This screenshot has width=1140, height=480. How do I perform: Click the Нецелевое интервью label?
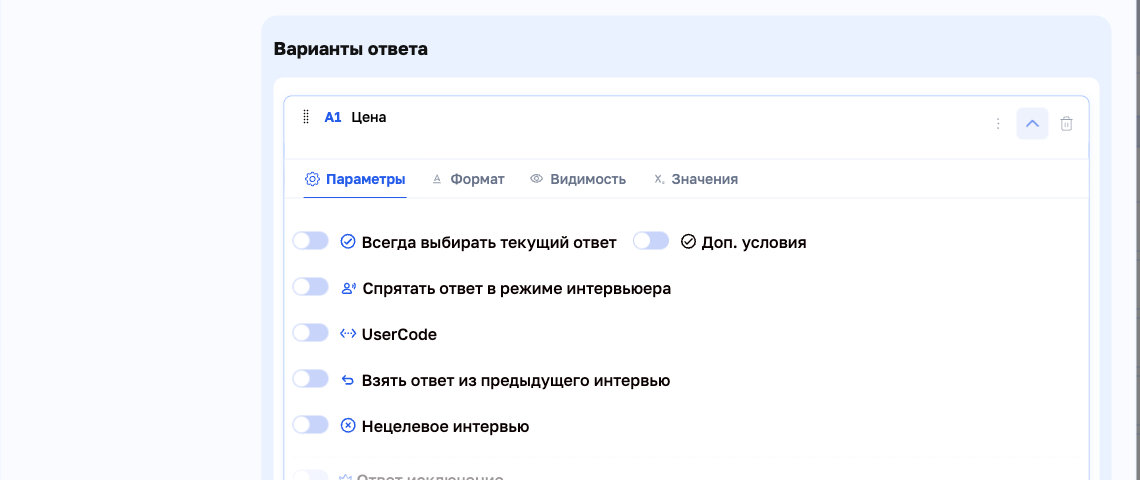(x=445, y=426)
